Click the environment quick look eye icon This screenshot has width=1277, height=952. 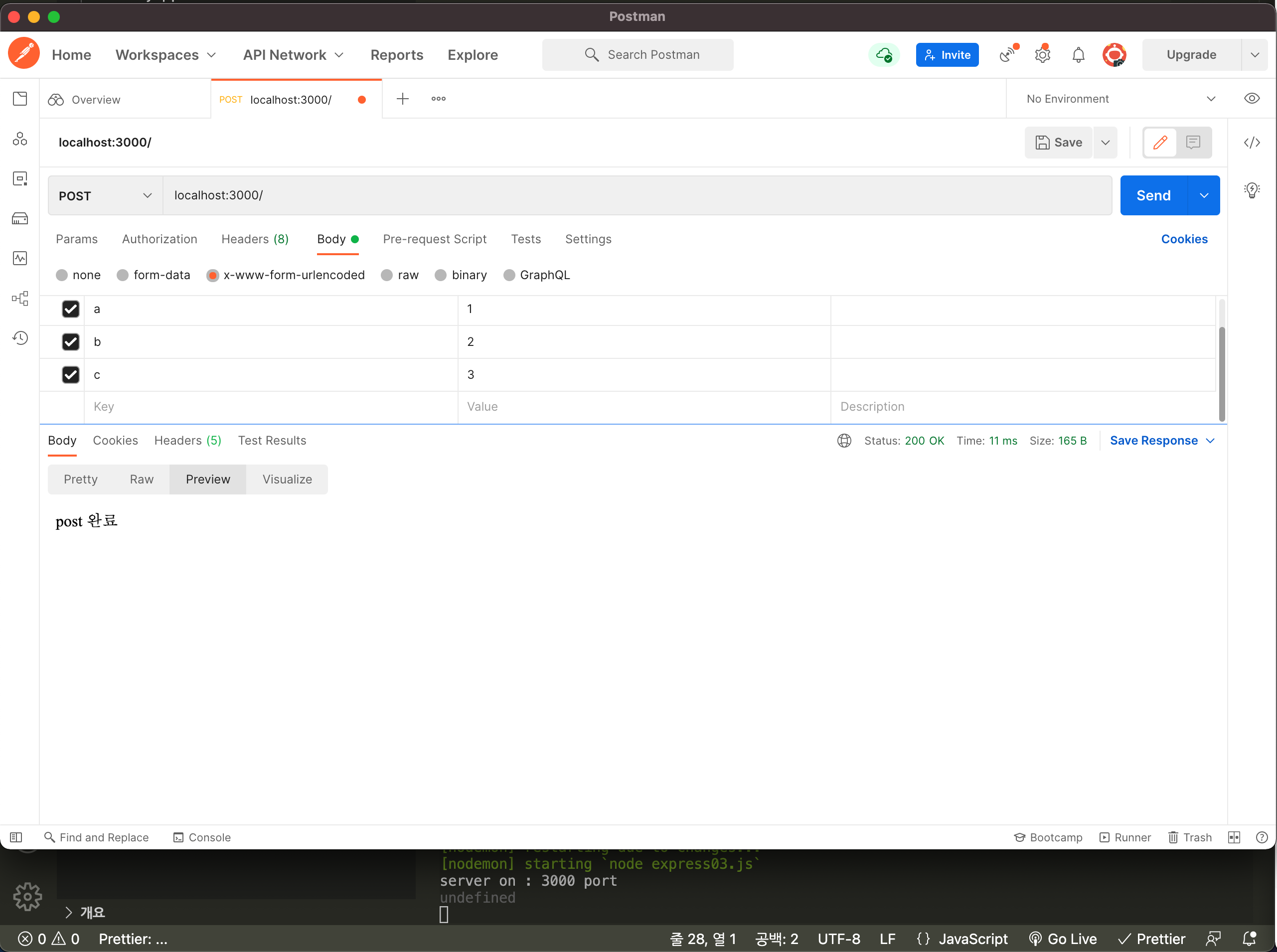[x=1252, y=99]
